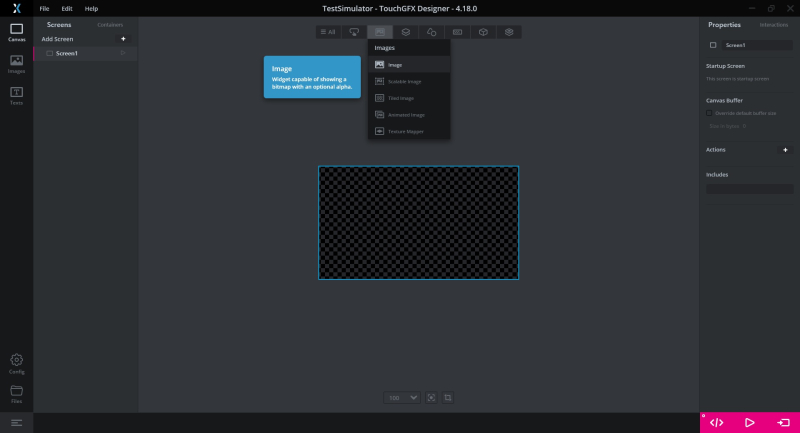Open the Config settings in the sidebar
Viewport: 800px width, 433px height.
(16, 362)
